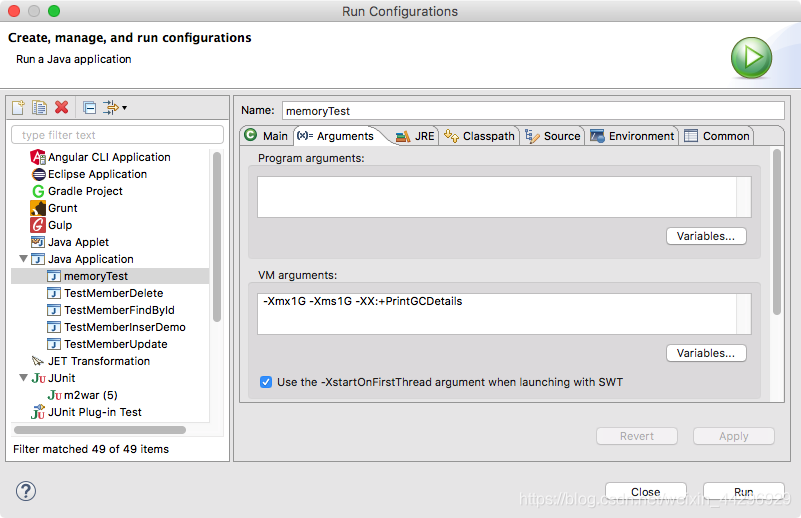Viewport: 801px width, 518px height.
Task: Click the New launch configuration icon
Action: click(x=18, y=107)
